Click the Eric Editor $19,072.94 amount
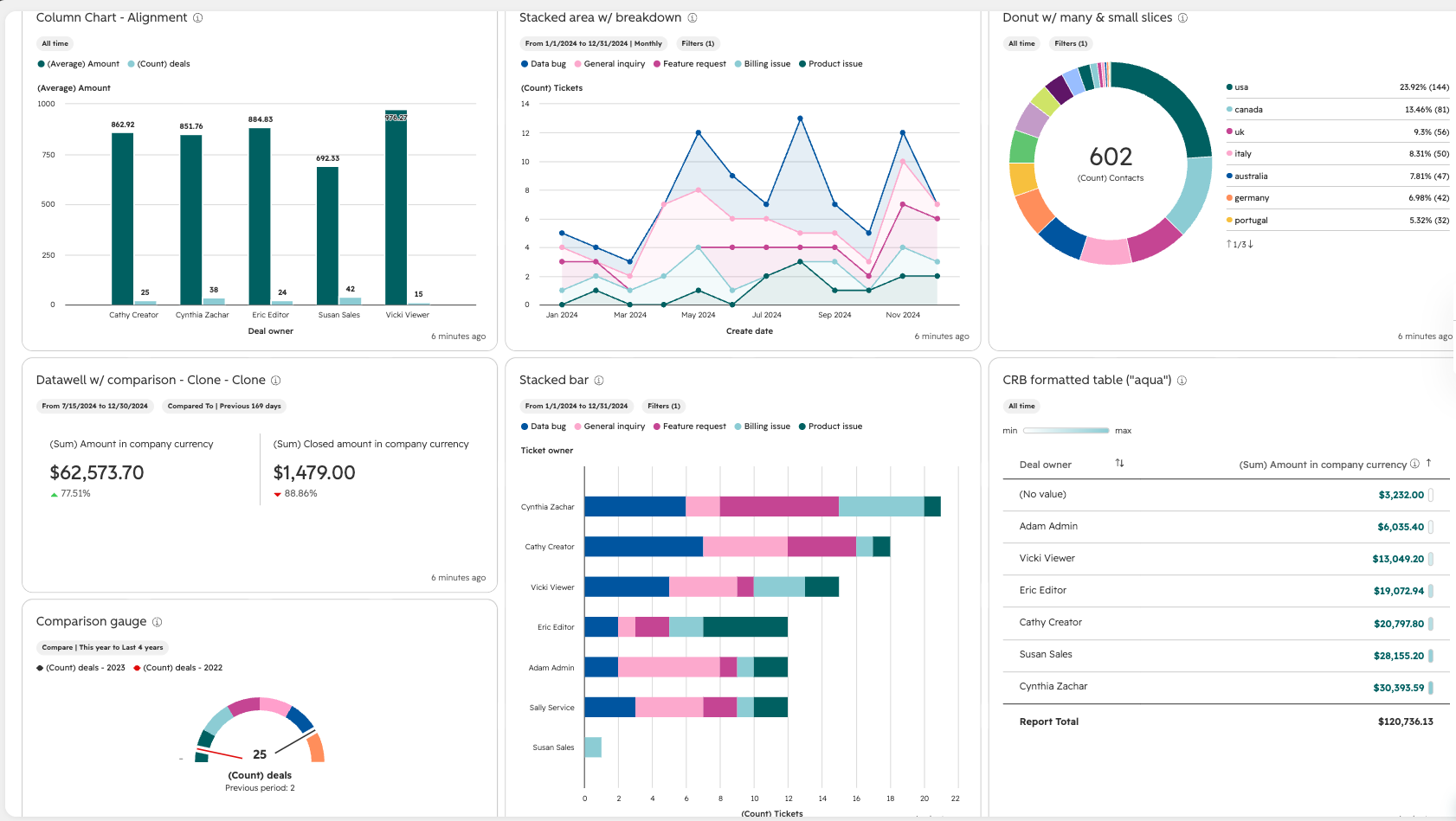The image size is (1456, 821). click(x=1398, y=591)
